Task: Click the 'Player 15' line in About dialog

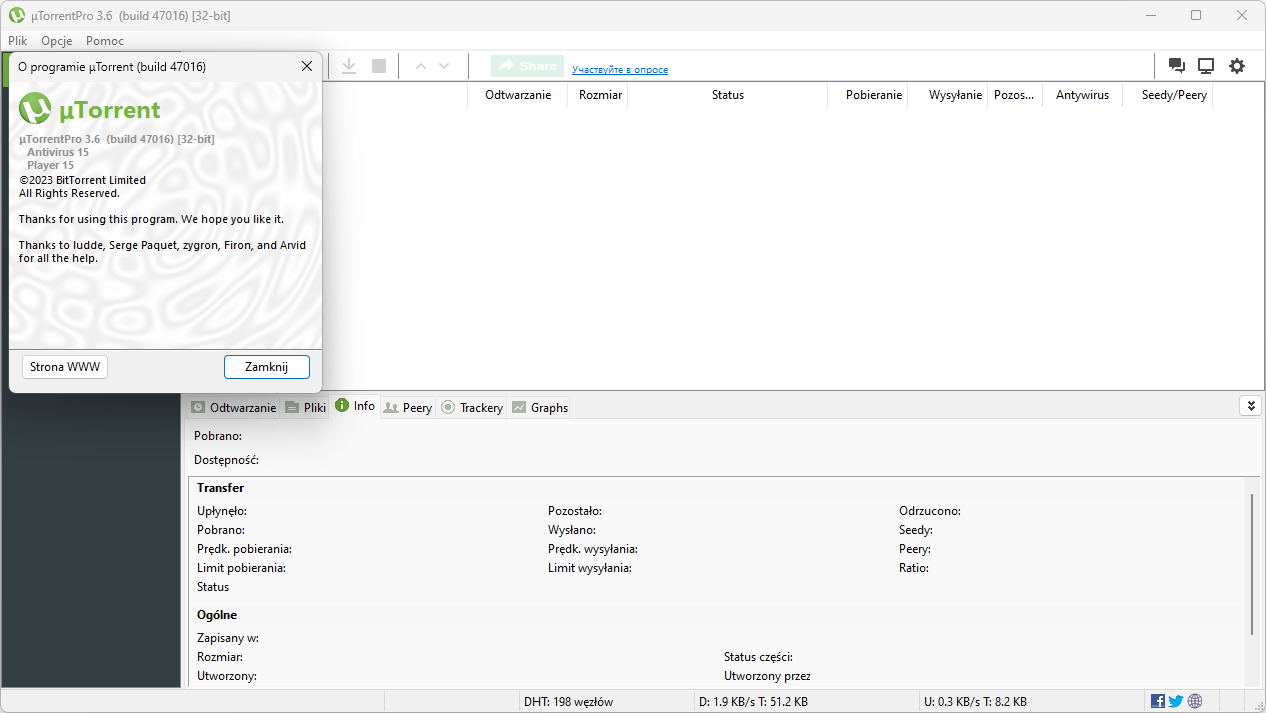Action: pyautogui.click(x=50, y=165)
